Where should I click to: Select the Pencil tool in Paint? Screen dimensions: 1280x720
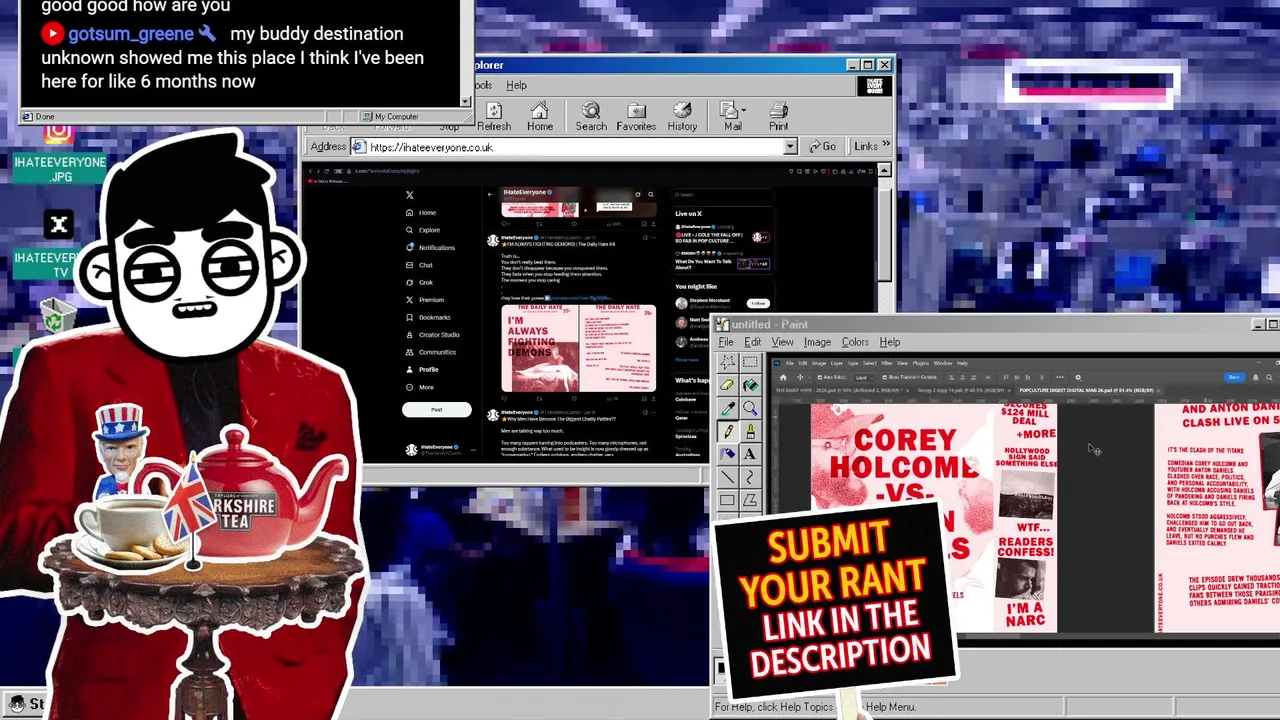728,431
